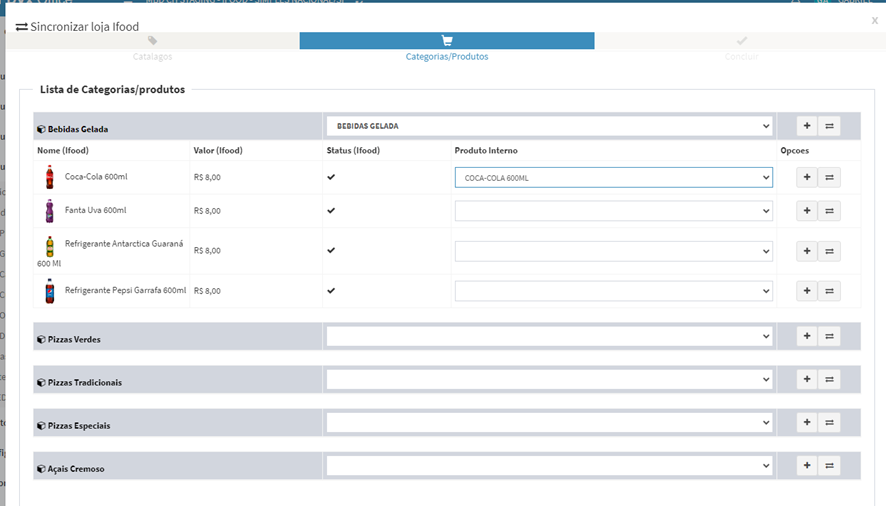Select the Categorias/Produtos step tab
The height and width of the screenshot is (506, 886).
tap(447, 47)
